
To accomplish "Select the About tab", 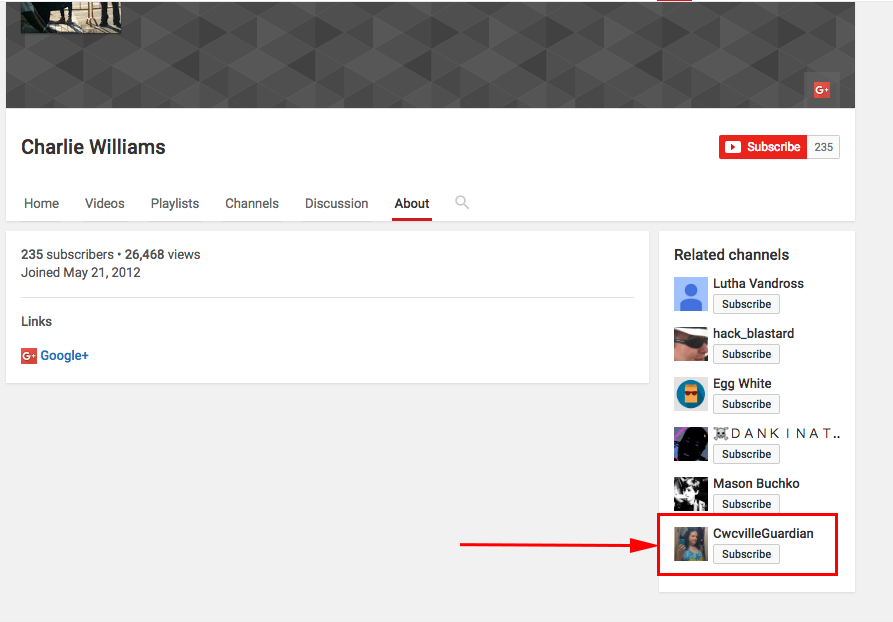I will 412,203.
